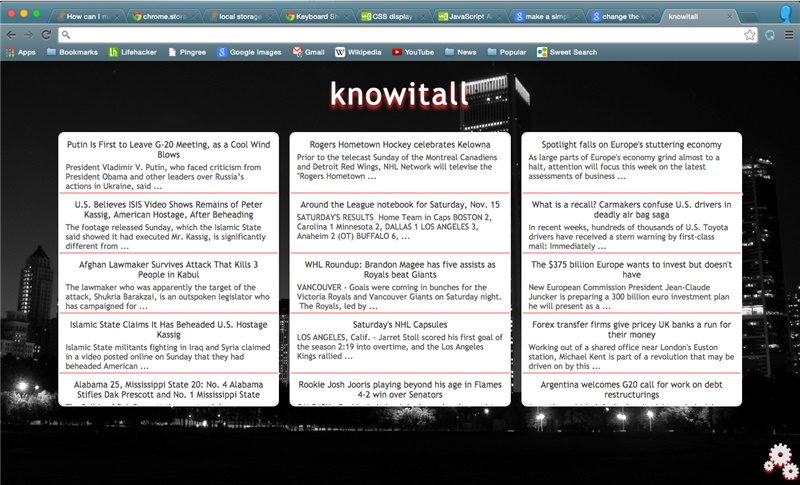Open Sweet Search bookmark

(567, 52)
